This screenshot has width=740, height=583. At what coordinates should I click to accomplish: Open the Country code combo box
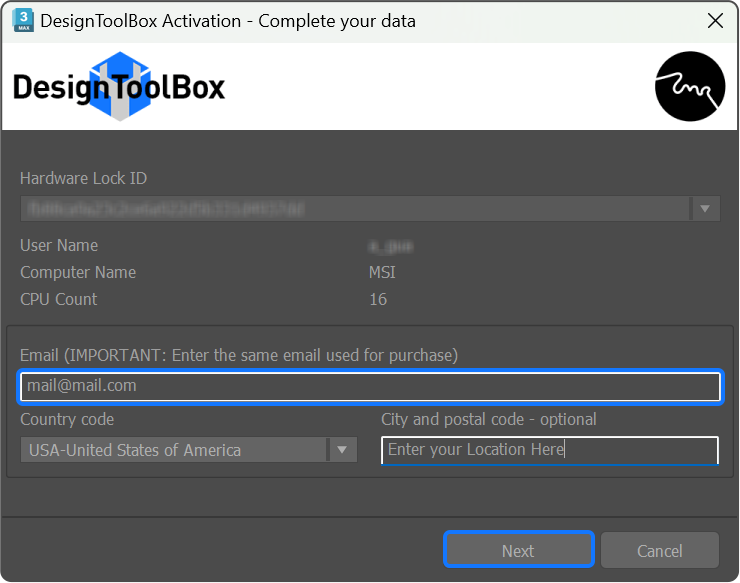coord(189,450)
